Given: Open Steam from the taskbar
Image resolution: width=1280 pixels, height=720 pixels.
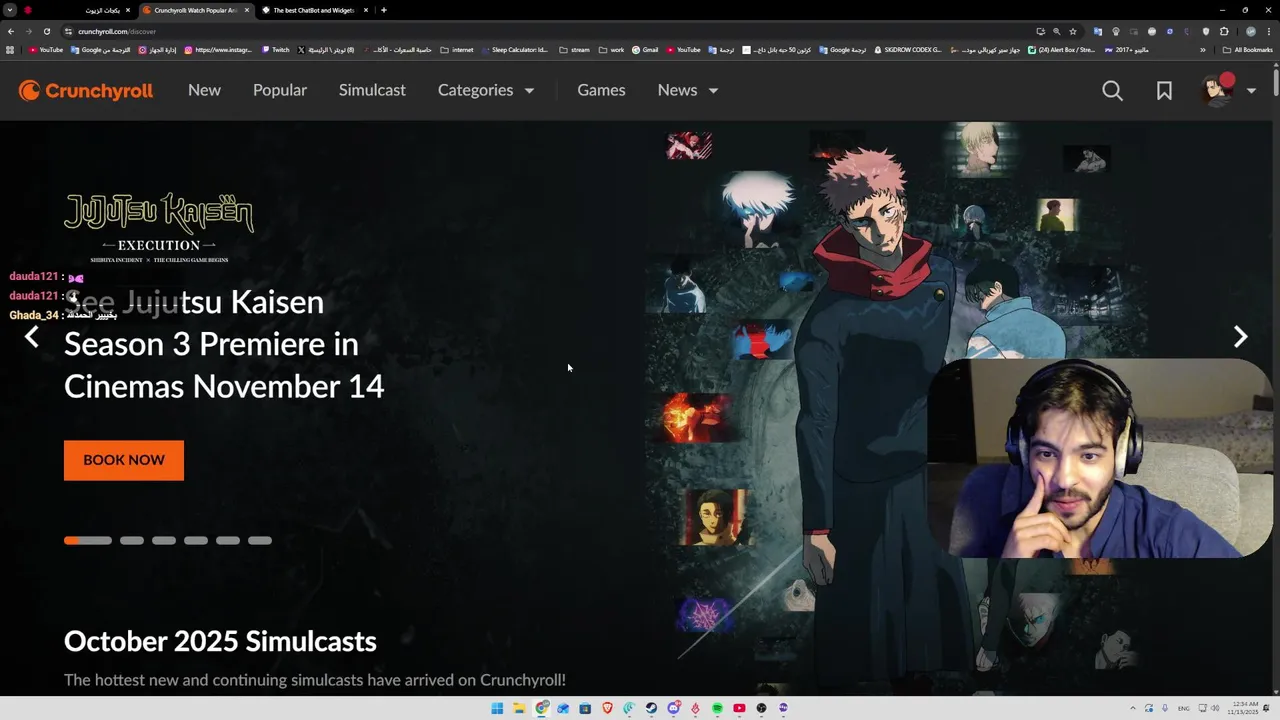Looking at the screenshot, I should coord(651,708).
